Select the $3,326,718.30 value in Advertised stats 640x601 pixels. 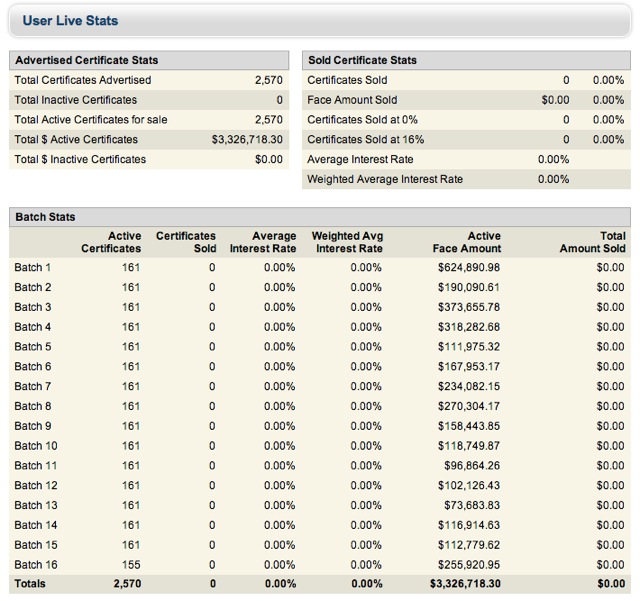point(247,140)
